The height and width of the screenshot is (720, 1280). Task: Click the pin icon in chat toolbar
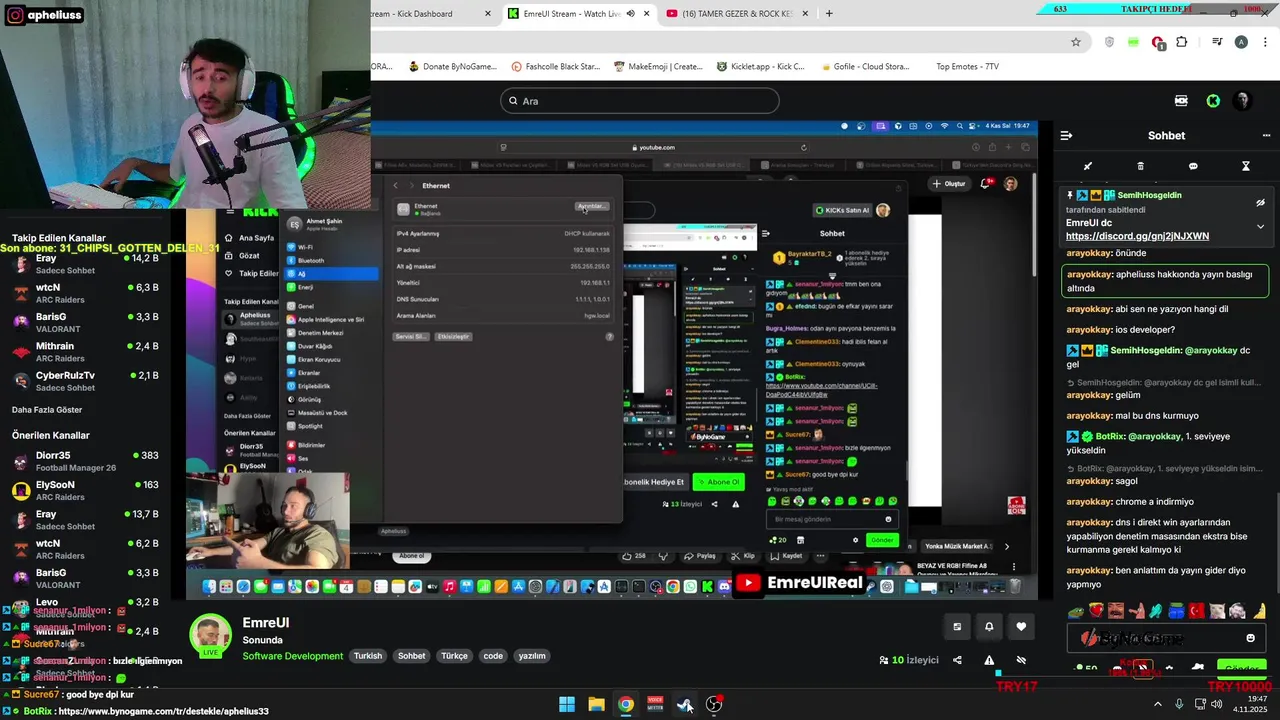(x=1088, y=166)
